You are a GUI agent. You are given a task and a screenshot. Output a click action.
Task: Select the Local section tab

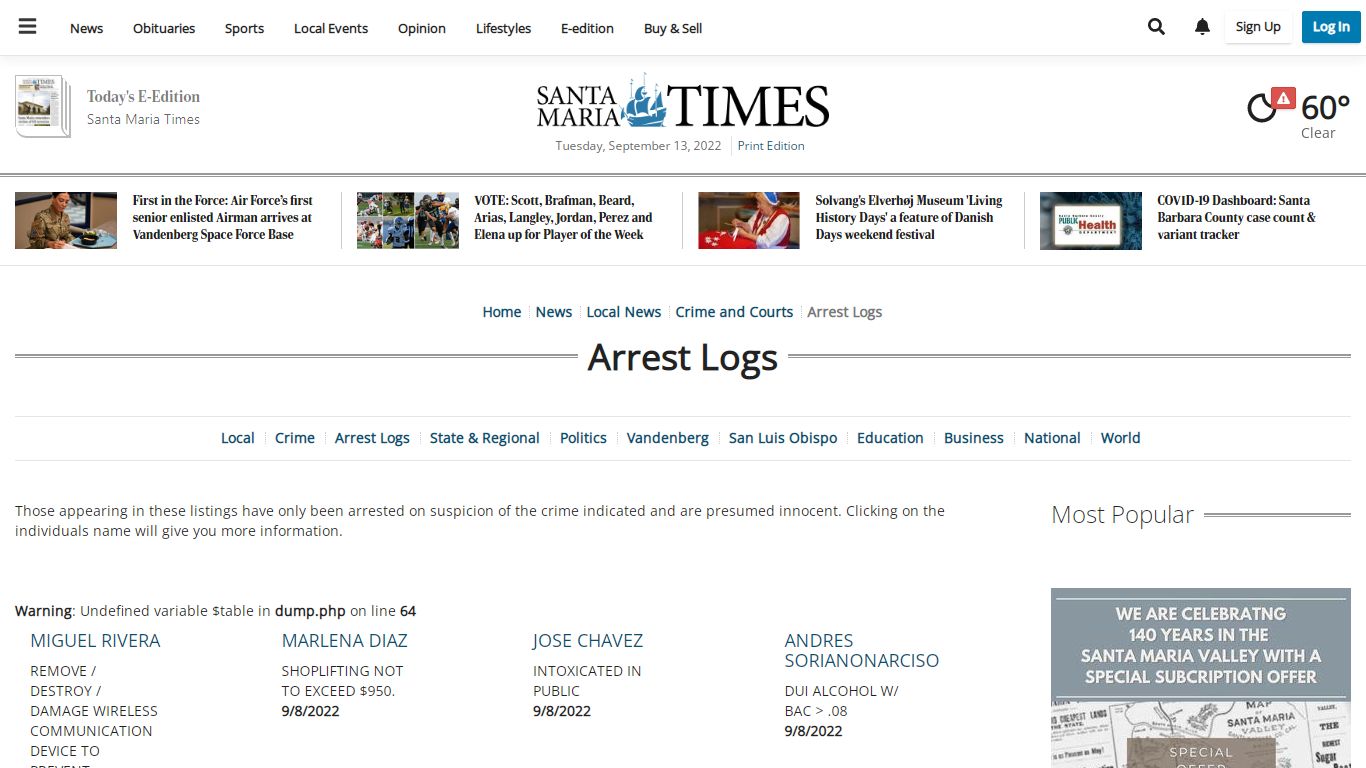[238, 438]
